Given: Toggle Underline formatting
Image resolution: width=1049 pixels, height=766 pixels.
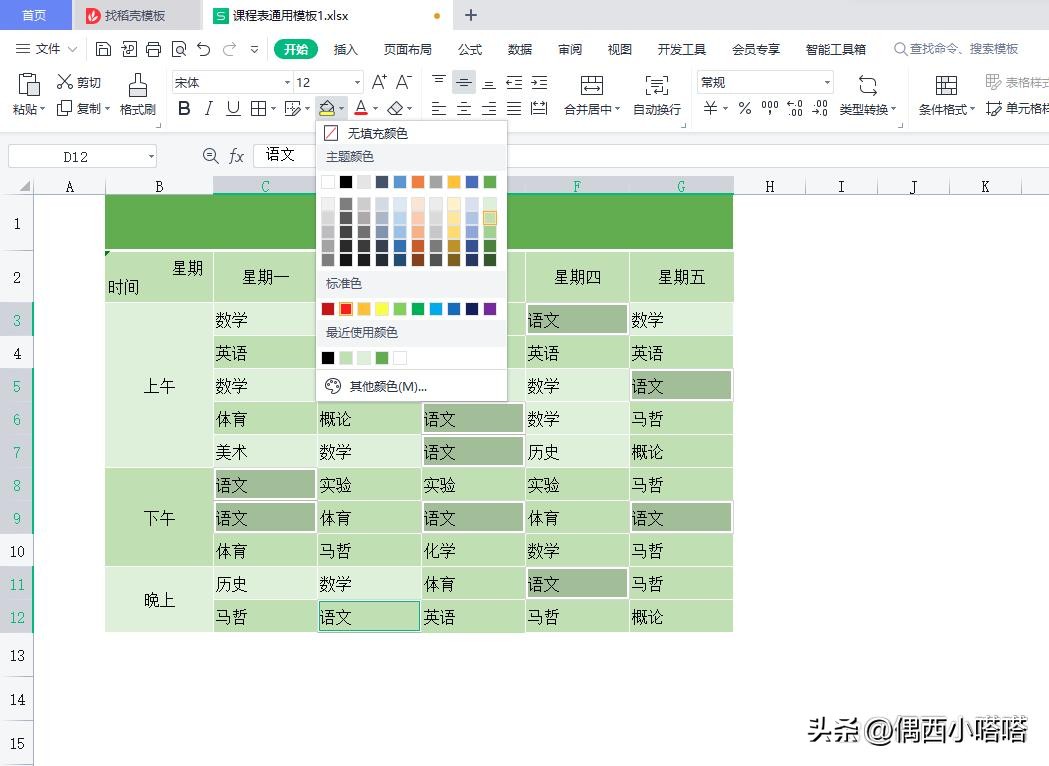Looking at the screenshot, I should point(233,108).
